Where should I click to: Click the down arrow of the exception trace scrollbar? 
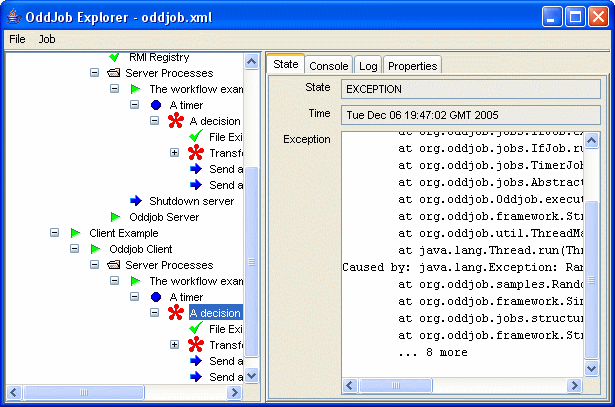(x=592, y=371)
